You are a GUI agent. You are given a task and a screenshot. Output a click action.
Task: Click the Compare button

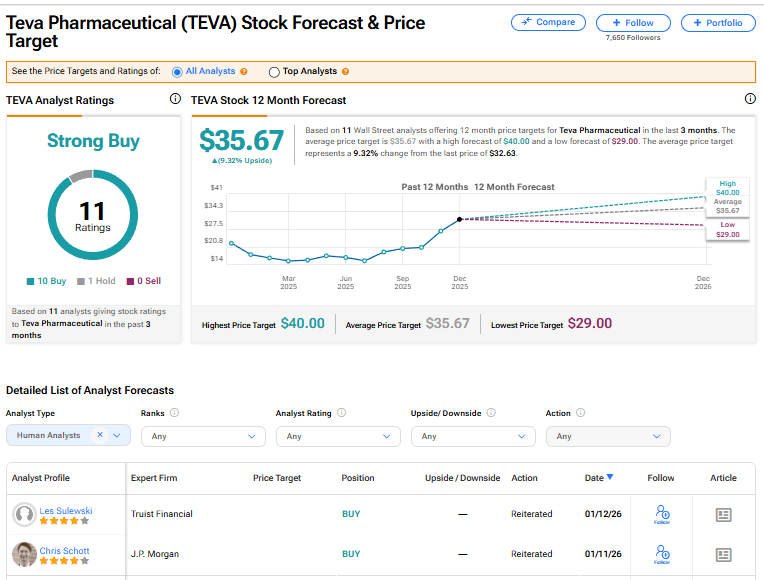548,22
